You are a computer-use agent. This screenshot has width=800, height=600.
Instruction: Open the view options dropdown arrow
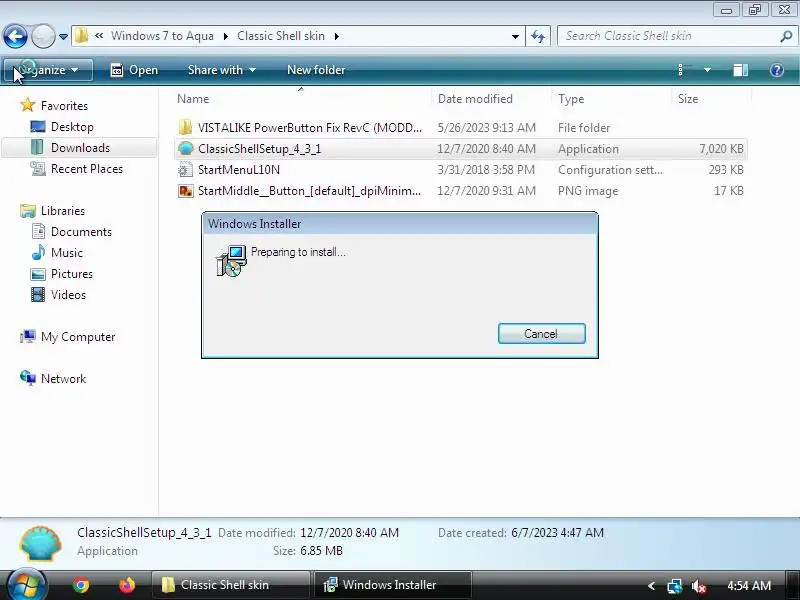click(x=707, y=70)
